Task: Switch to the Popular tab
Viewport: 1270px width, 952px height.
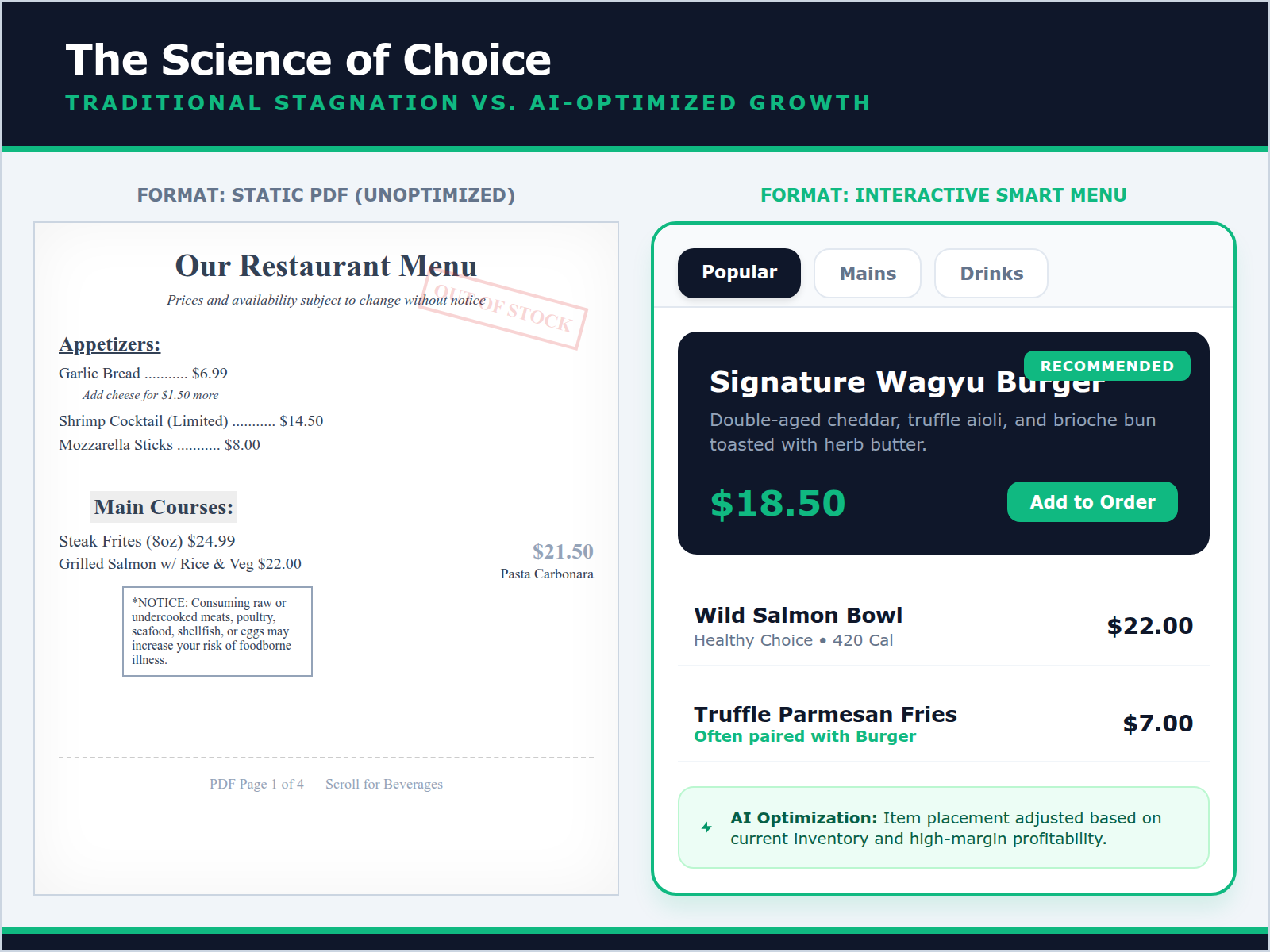Action: coord(738,273)
